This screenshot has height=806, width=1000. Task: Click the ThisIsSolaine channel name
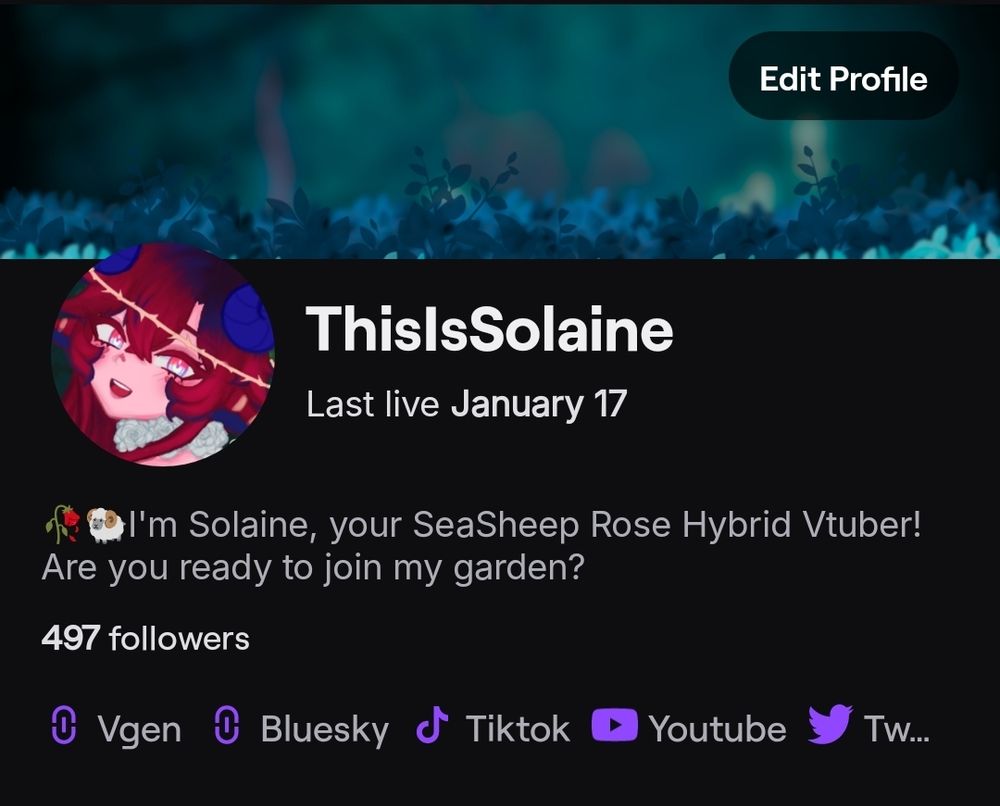tap(489, 329)
